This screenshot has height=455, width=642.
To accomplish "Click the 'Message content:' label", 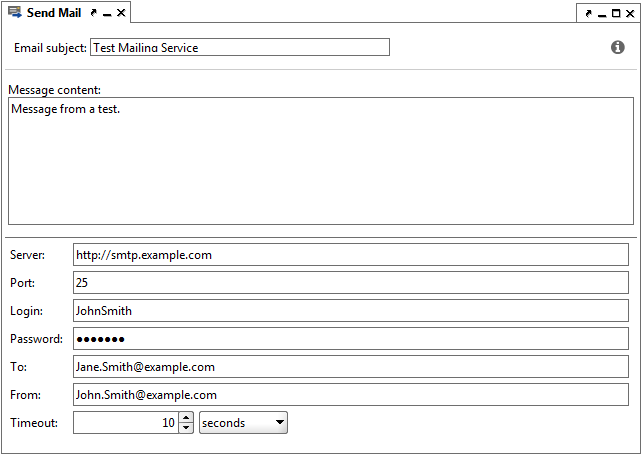I will coord(54,90).
